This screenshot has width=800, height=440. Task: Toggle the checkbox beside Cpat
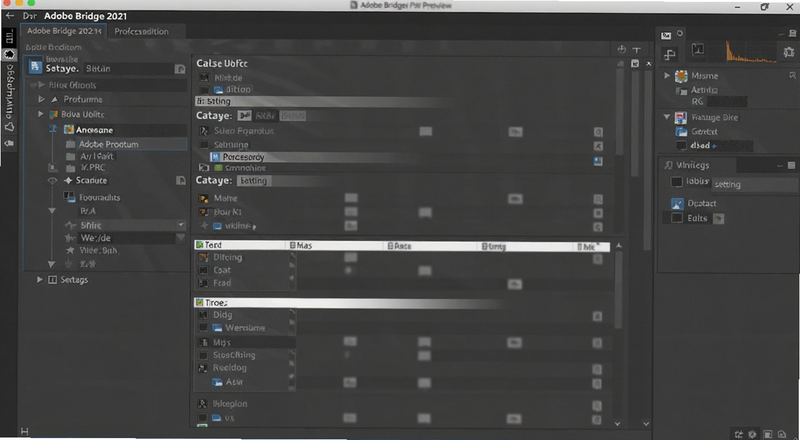coord(204,270)
